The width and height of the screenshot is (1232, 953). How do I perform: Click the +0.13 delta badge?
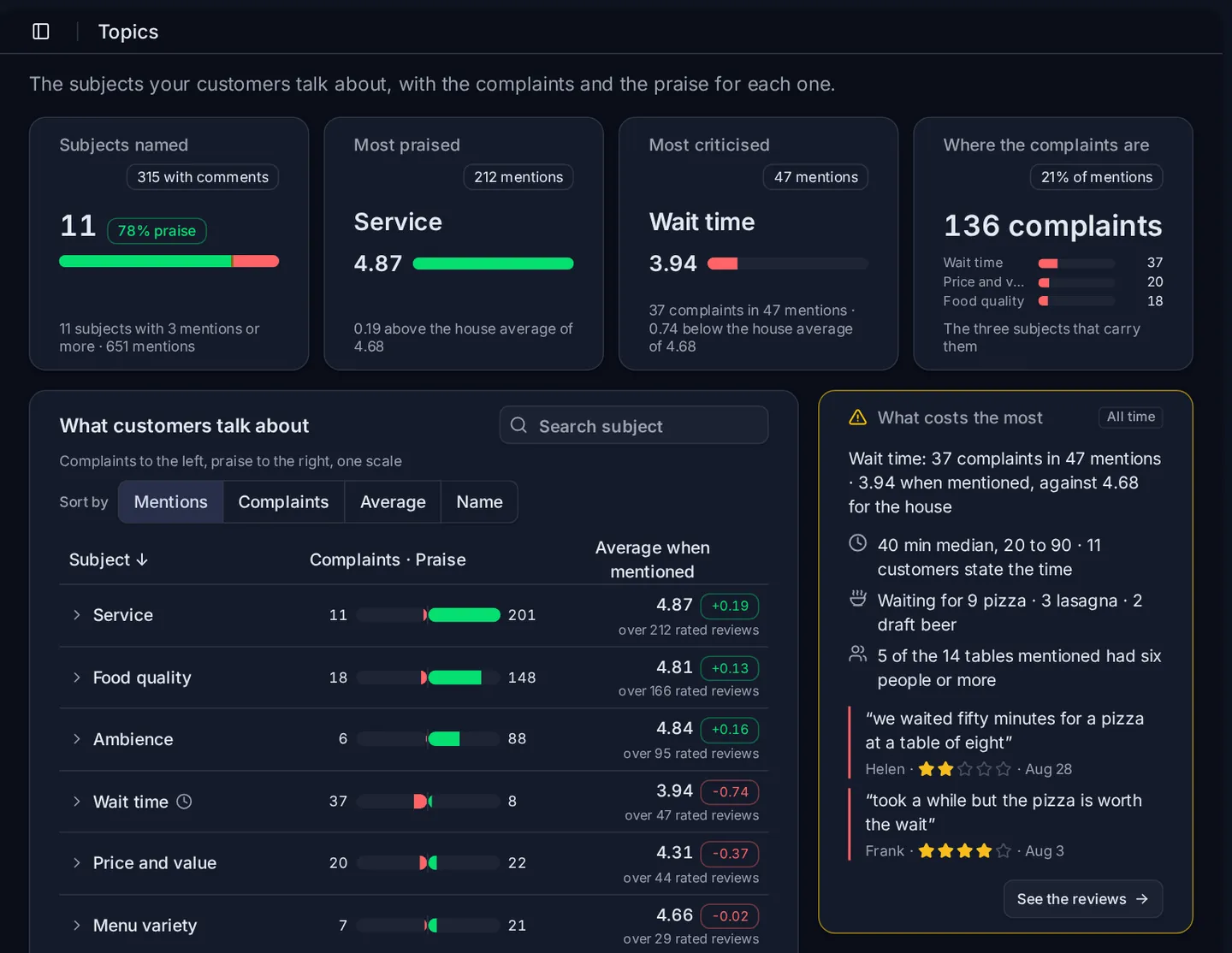pos(730,668)
